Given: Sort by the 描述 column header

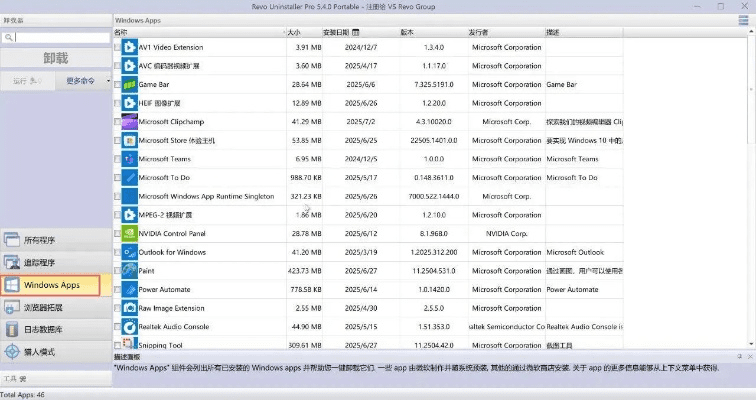Looking at the screenshot, I should (x=584, y=32).
